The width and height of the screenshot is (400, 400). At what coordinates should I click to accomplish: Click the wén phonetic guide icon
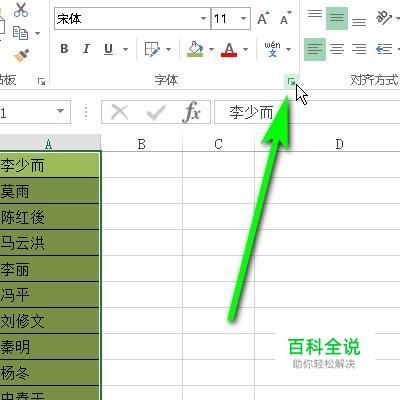tap(273, 49)
